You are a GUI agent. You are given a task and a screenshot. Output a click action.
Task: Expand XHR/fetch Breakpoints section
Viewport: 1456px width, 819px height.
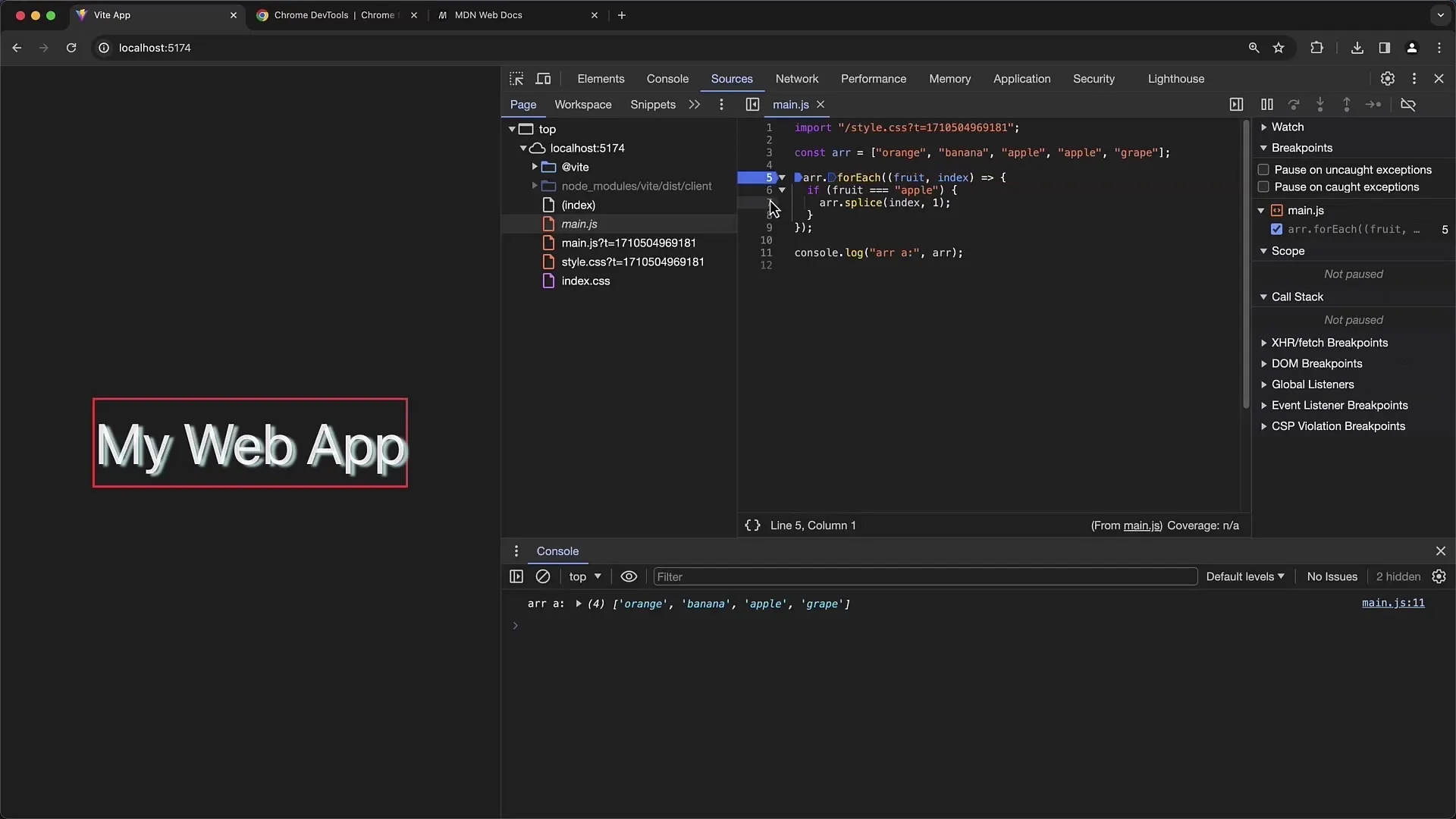click(x=1263, y=343)
